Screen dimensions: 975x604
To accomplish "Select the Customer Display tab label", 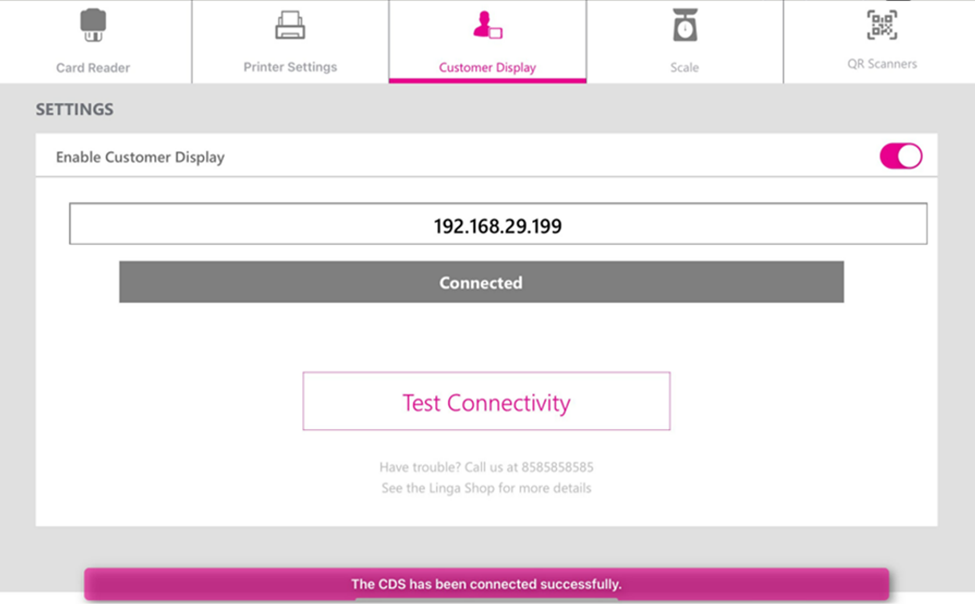I will (487, 68).
